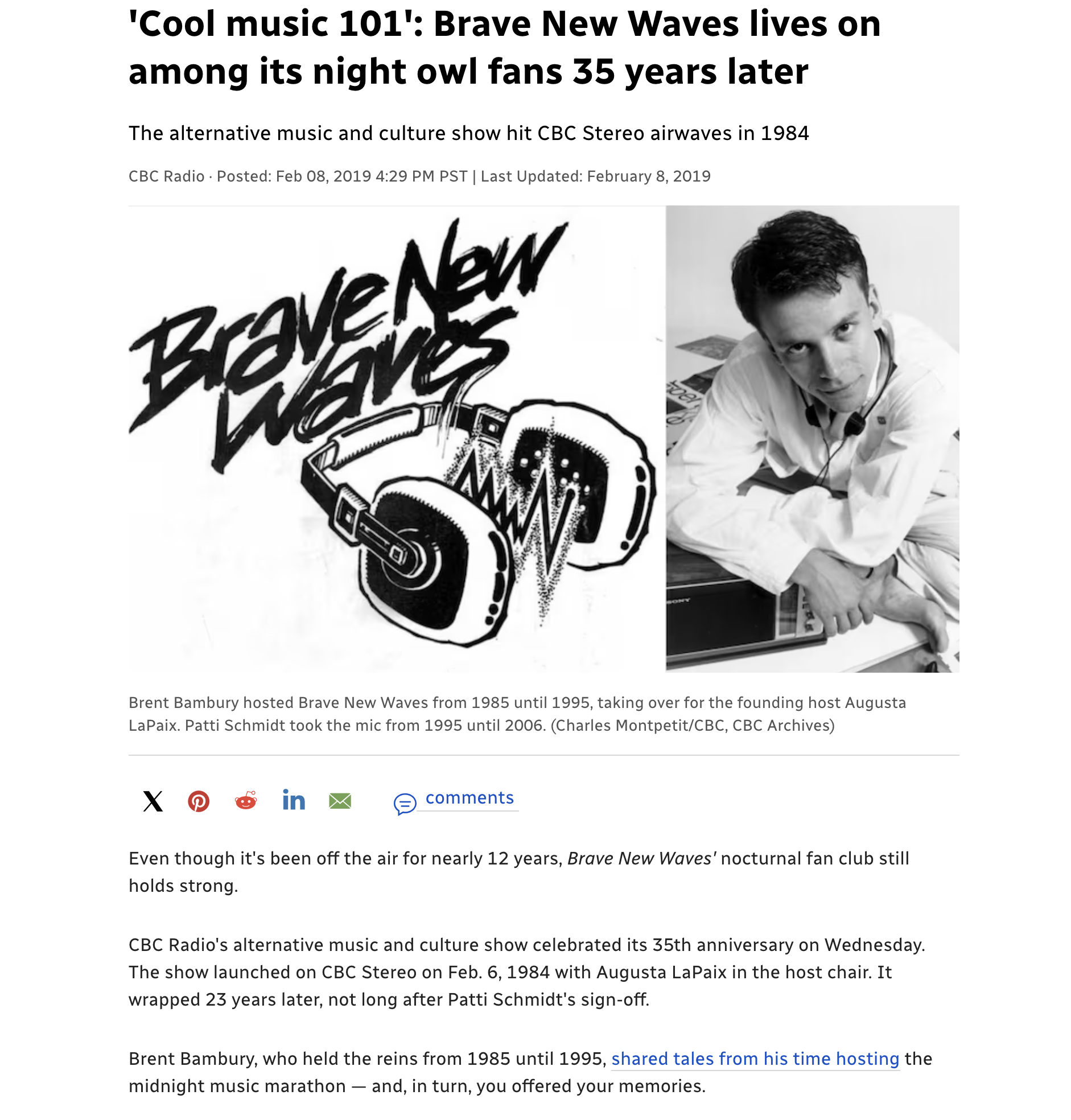Viewport: 1071px width, 1120px height.
Task: Click the text 'midnight music marathon'
Action: point(237,1086)
